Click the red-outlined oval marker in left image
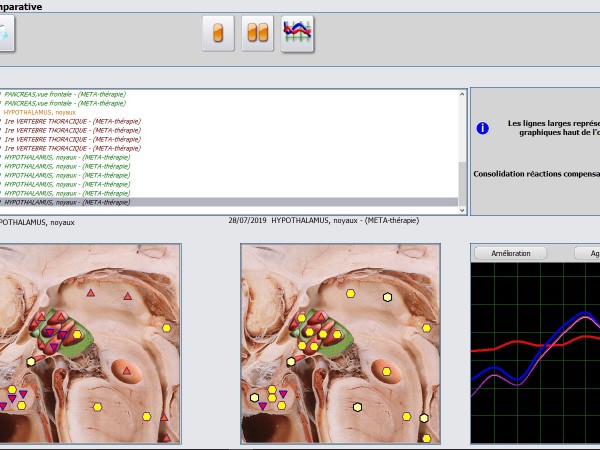The height and width of the screenshot is (450, 600). (127, 372)
